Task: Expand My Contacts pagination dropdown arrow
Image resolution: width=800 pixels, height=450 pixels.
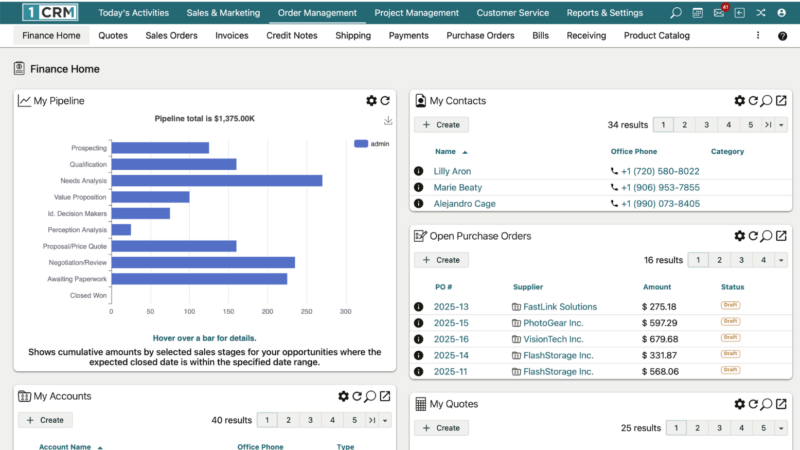Action: tap(781, 125)
